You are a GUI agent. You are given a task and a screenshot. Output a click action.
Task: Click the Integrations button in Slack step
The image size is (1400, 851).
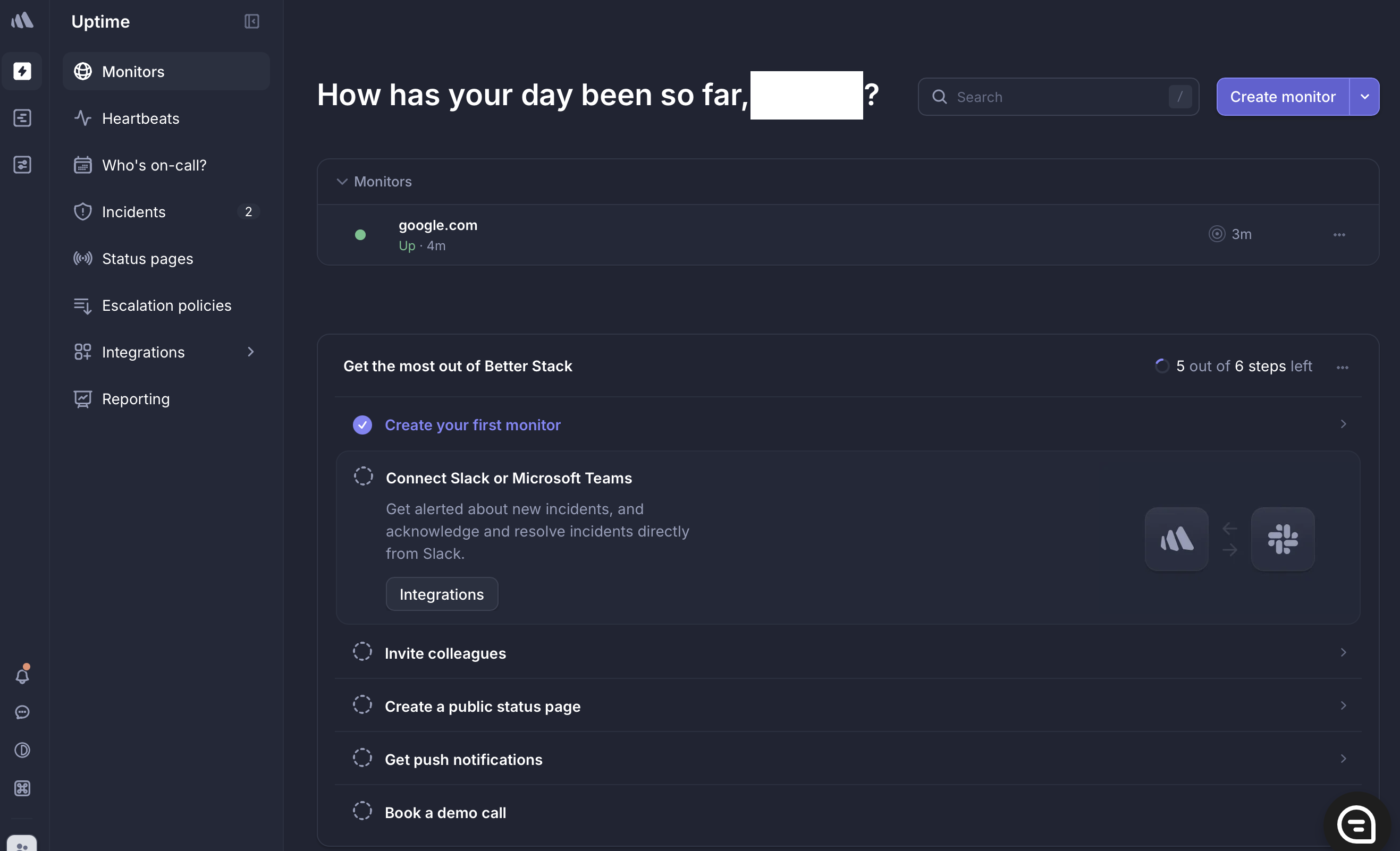tap(442, 594)
